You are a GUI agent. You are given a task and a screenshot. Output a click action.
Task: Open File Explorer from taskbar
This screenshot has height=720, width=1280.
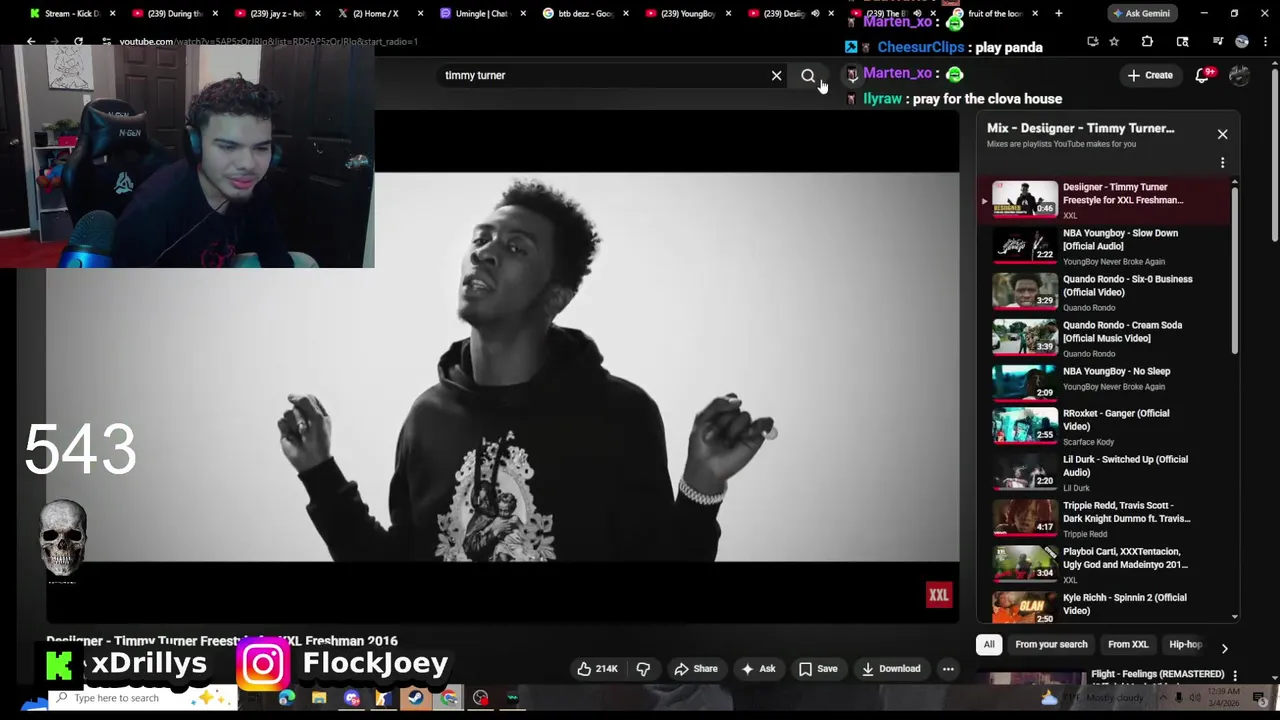tap(319, 698)
